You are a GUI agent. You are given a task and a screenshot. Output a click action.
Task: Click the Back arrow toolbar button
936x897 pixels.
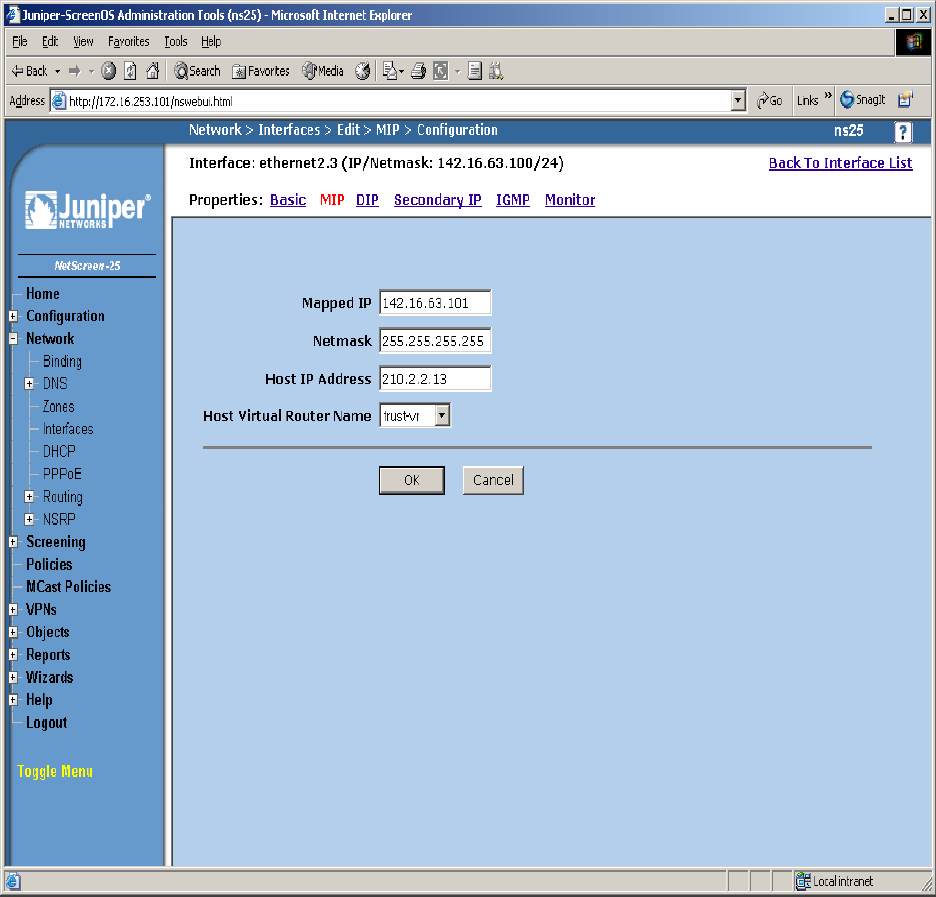coord(29,72)
